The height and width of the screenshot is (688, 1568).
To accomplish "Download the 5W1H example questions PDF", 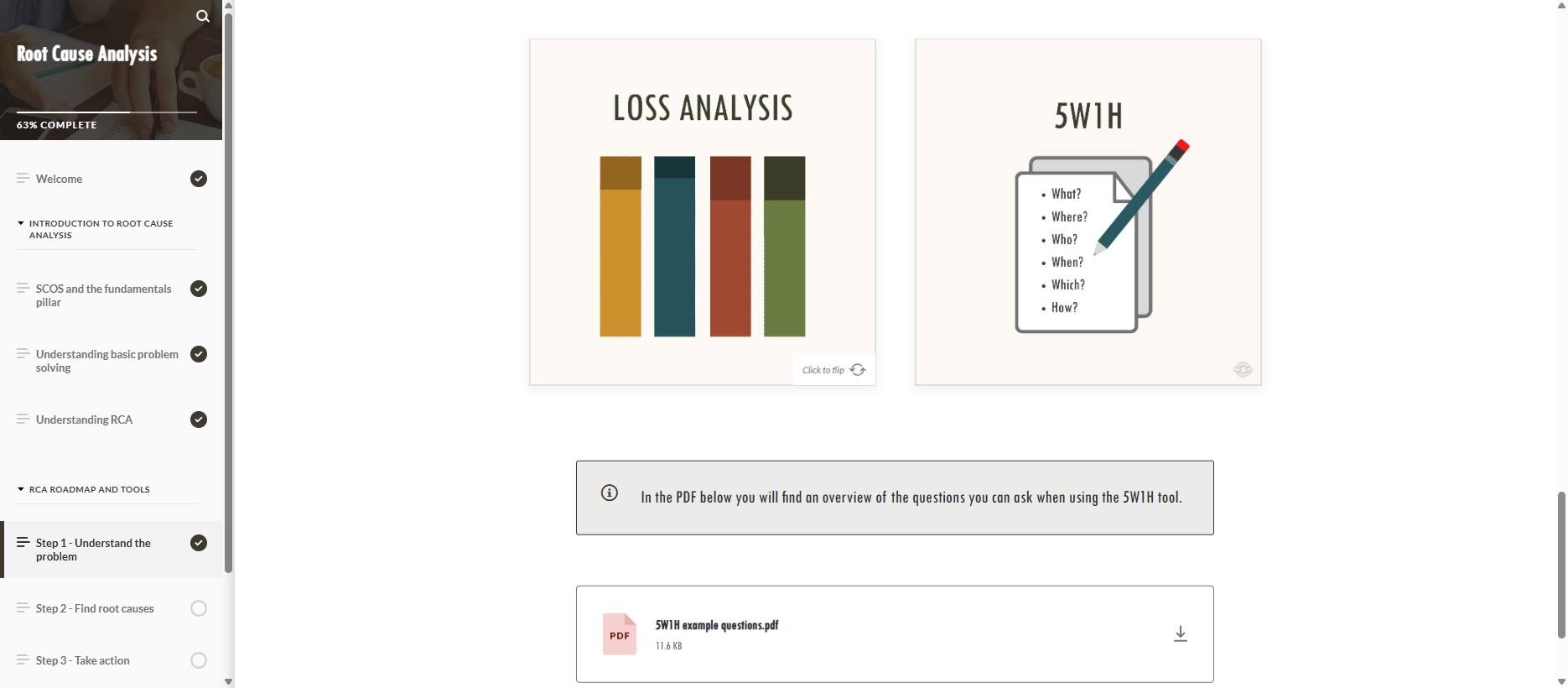I will pos(1180,634).
